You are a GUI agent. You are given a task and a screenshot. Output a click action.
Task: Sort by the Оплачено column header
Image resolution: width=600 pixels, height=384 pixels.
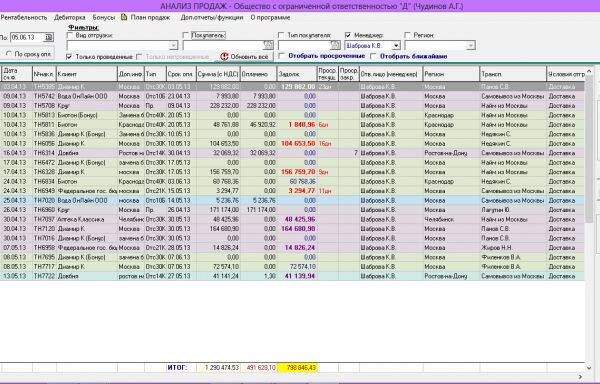[x=258, y=74]
